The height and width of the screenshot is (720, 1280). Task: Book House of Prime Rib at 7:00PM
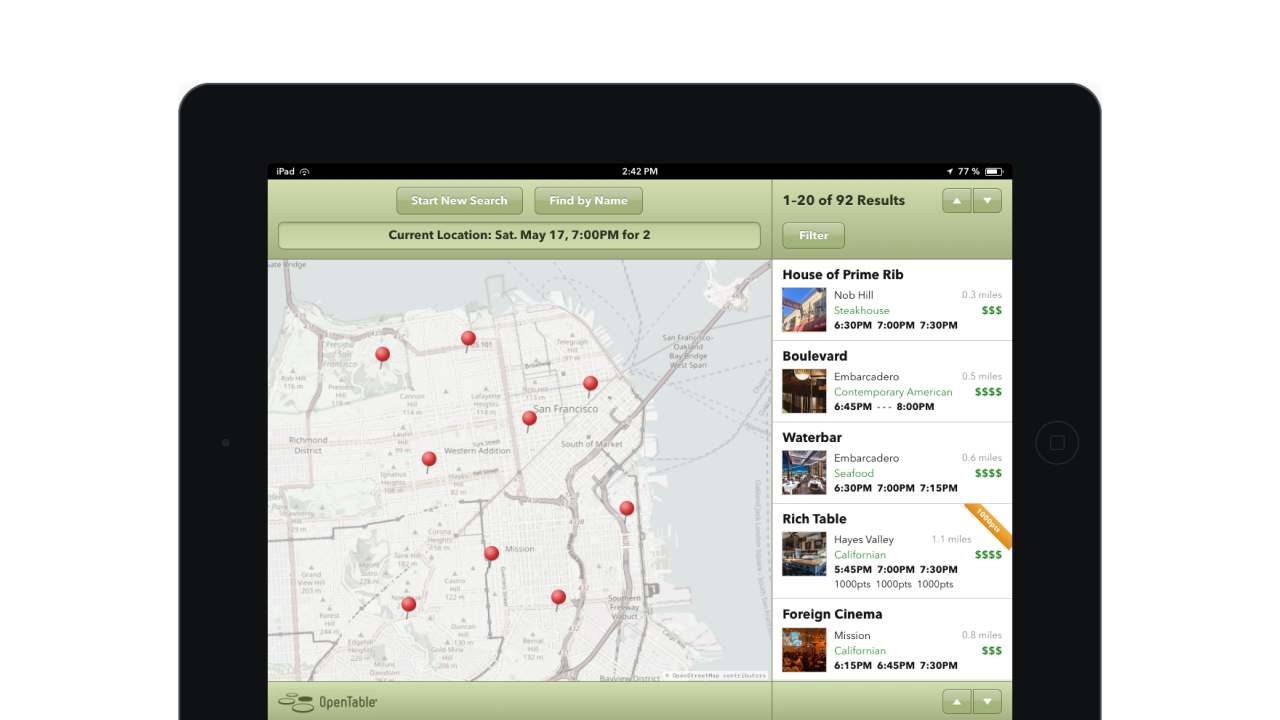(x=896, y=326)
